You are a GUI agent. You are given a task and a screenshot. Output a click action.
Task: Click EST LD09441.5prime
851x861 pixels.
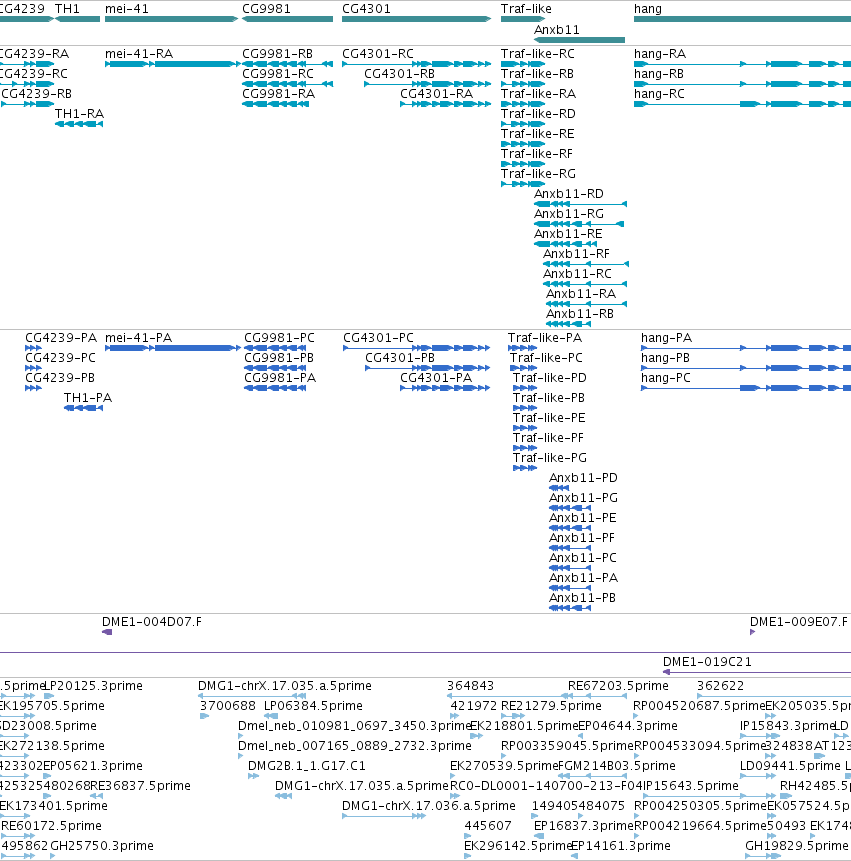[790, 765]
